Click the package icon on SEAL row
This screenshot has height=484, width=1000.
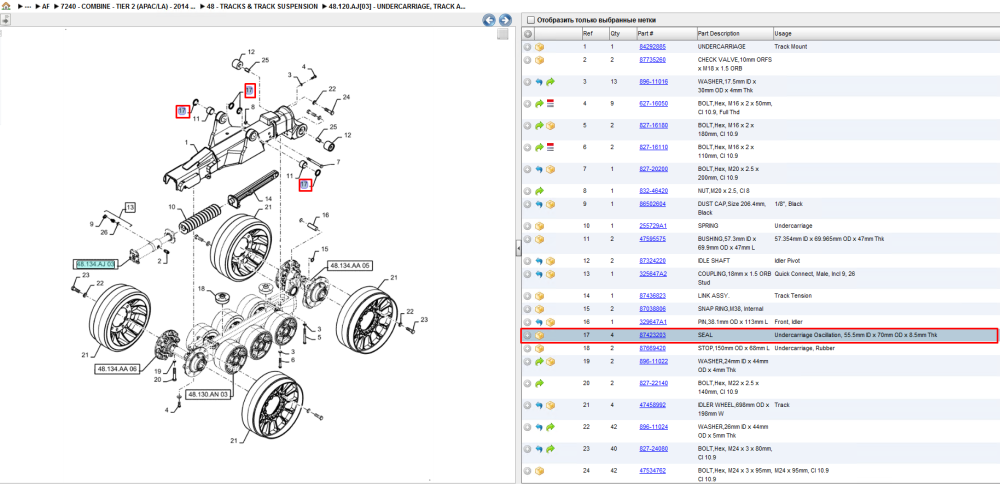(539, 335)
